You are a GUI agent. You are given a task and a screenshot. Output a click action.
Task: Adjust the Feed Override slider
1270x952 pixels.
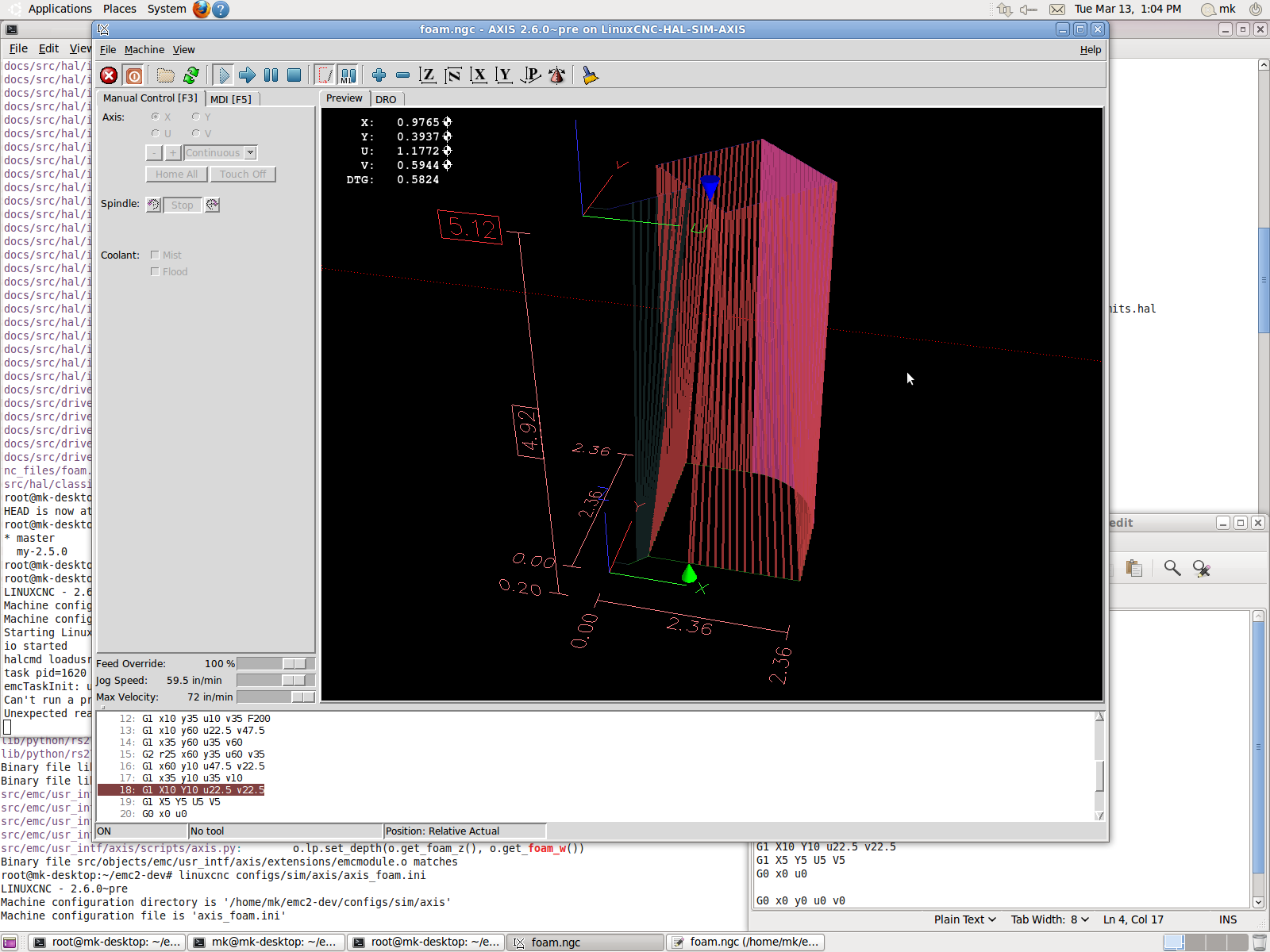293,663
